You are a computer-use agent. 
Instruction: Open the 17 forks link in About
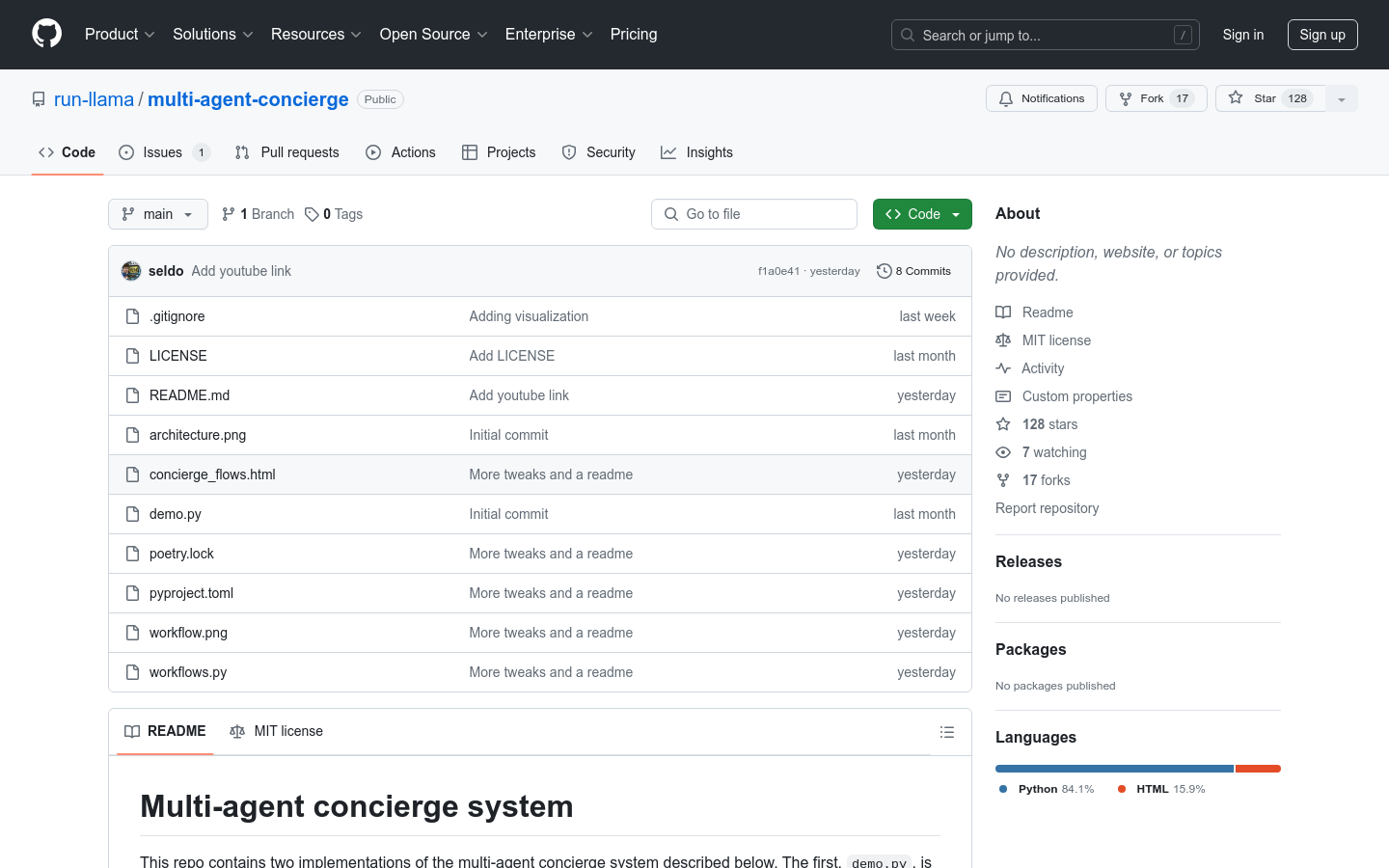[x=1033, y=480]
